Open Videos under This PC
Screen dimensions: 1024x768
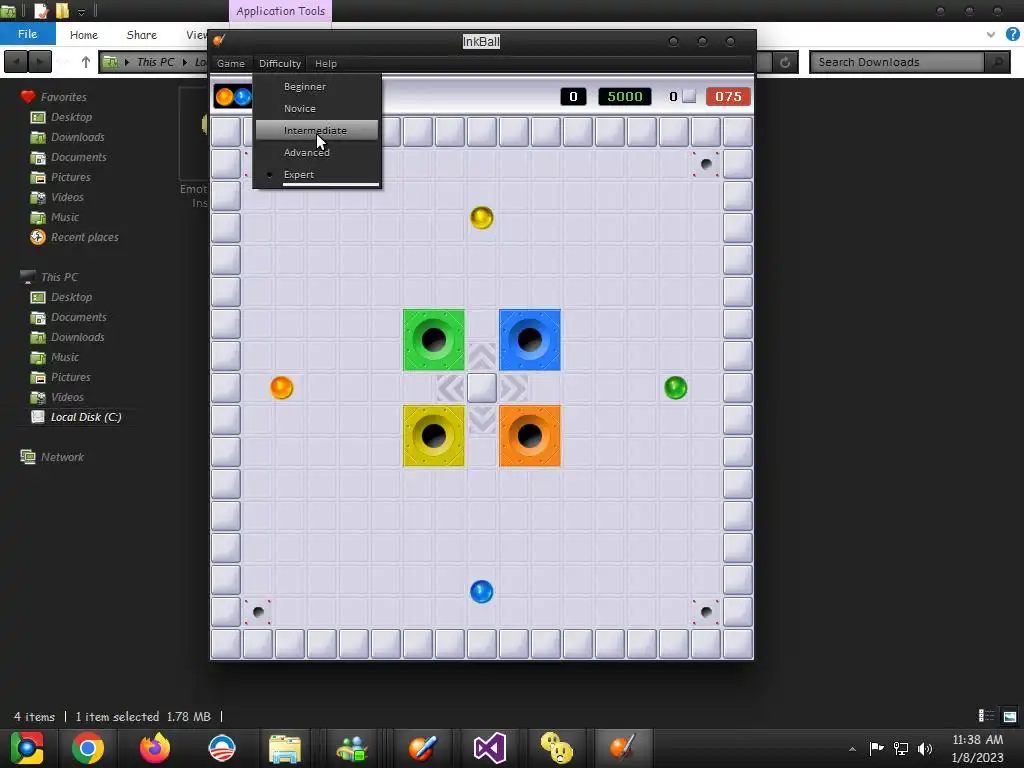(67, 397)
